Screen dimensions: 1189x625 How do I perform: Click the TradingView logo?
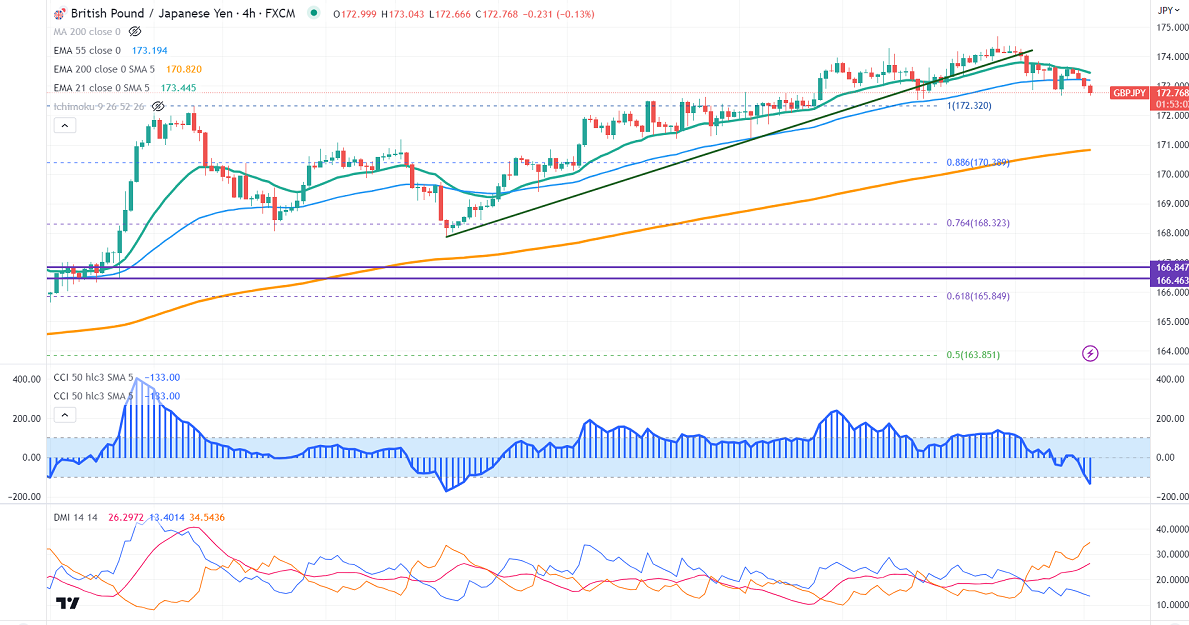(x=68, y=603)
